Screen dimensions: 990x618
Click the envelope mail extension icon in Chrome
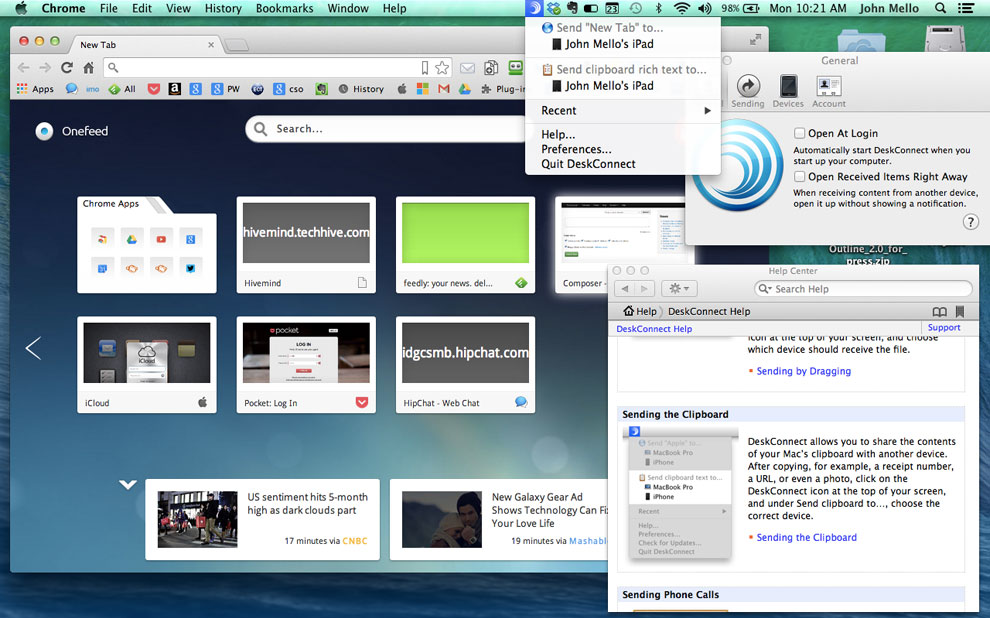(467, 68)
